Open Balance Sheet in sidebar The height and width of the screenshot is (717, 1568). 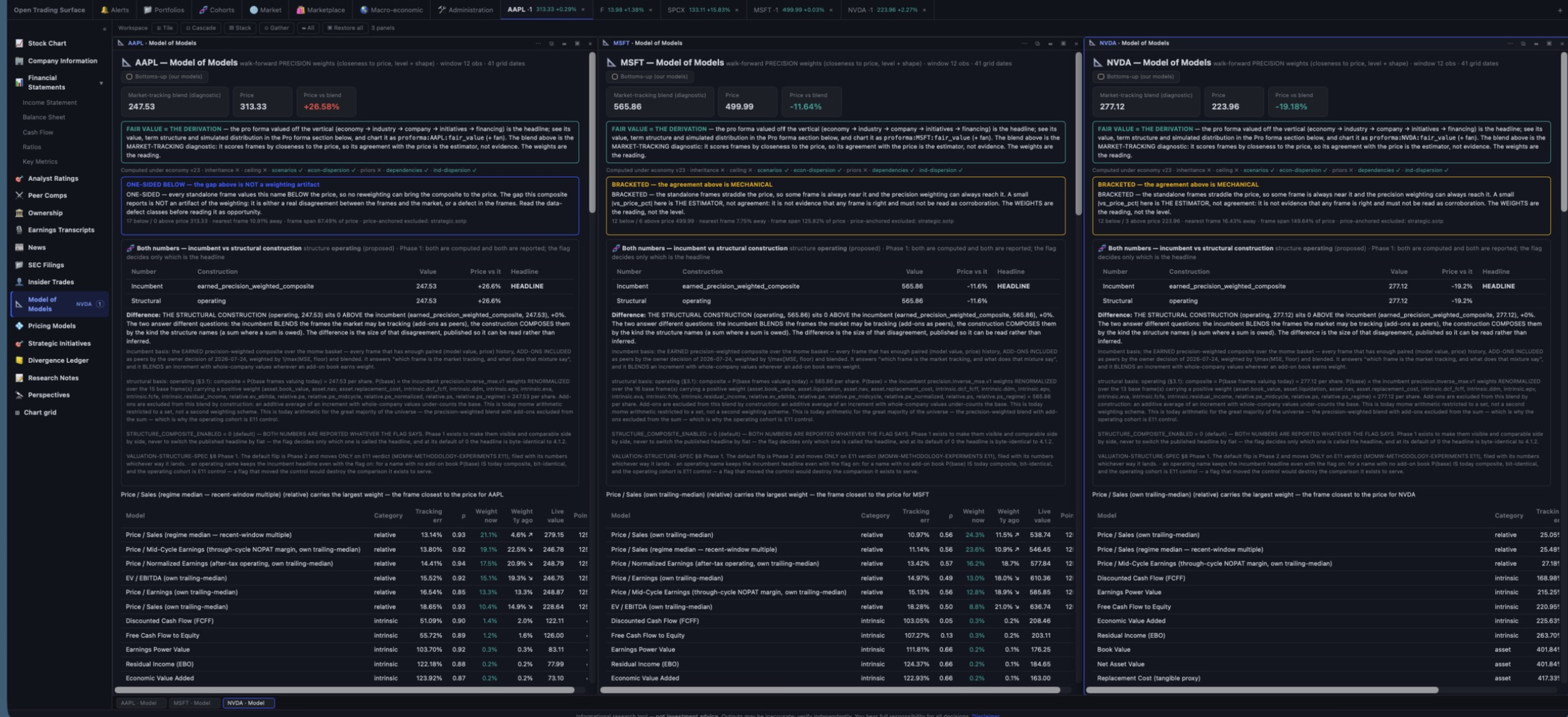coord(44,117)
